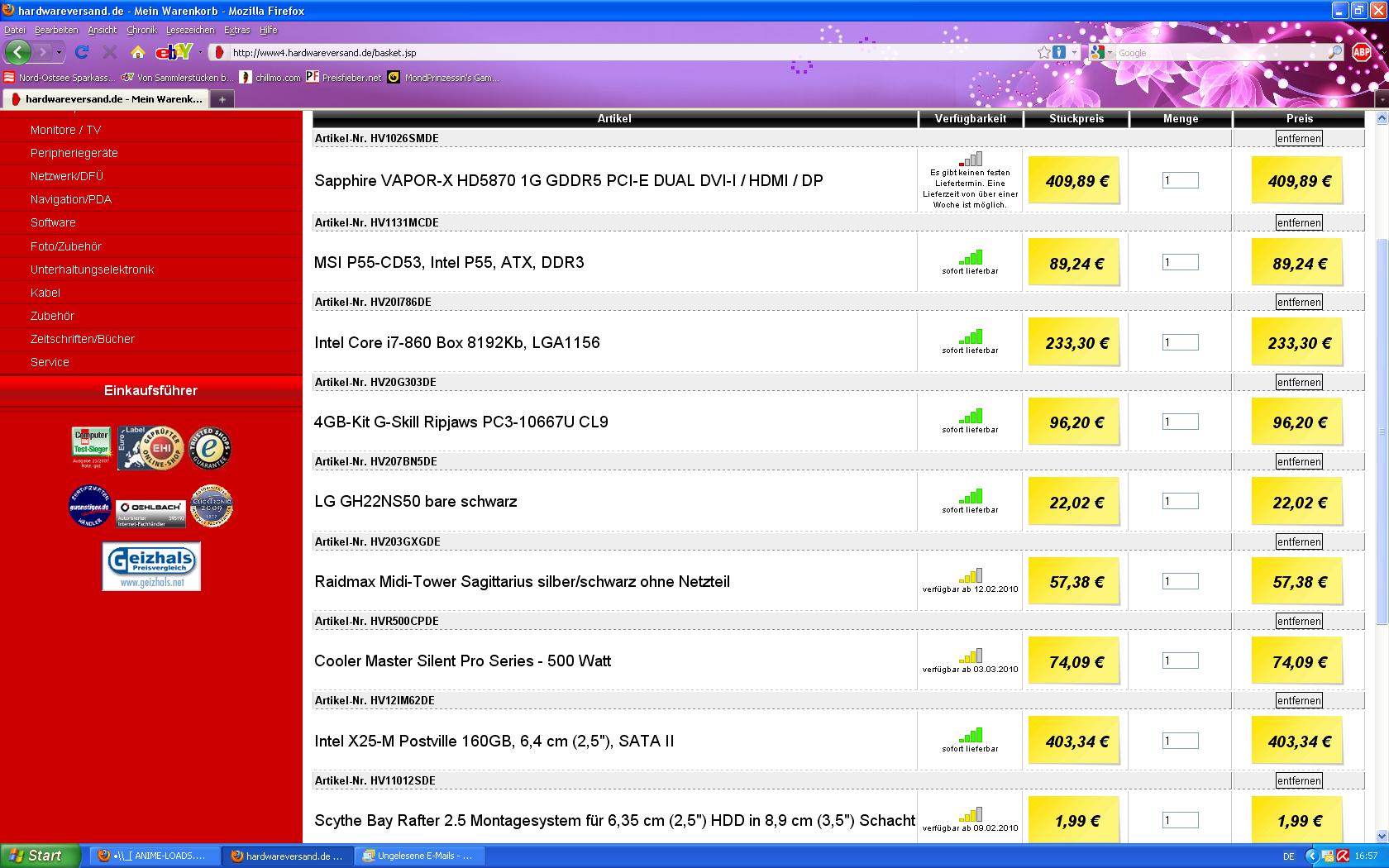This screenshot has width=1389, height=868.
Task: Click the URL address field
Action: point(632,52)
